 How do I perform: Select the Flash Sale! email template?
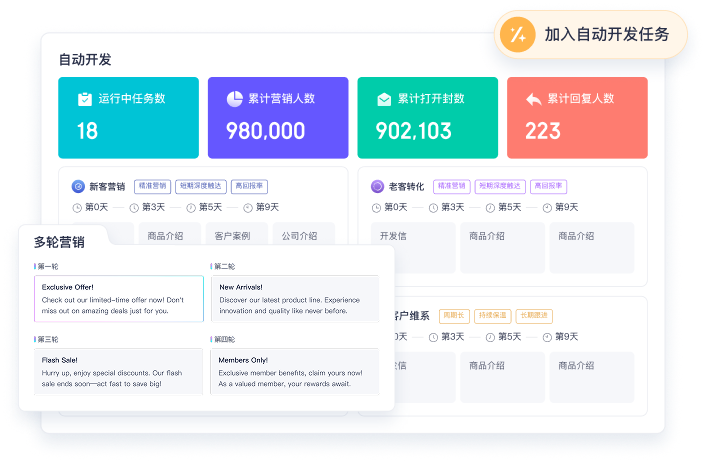pos(119,372)
